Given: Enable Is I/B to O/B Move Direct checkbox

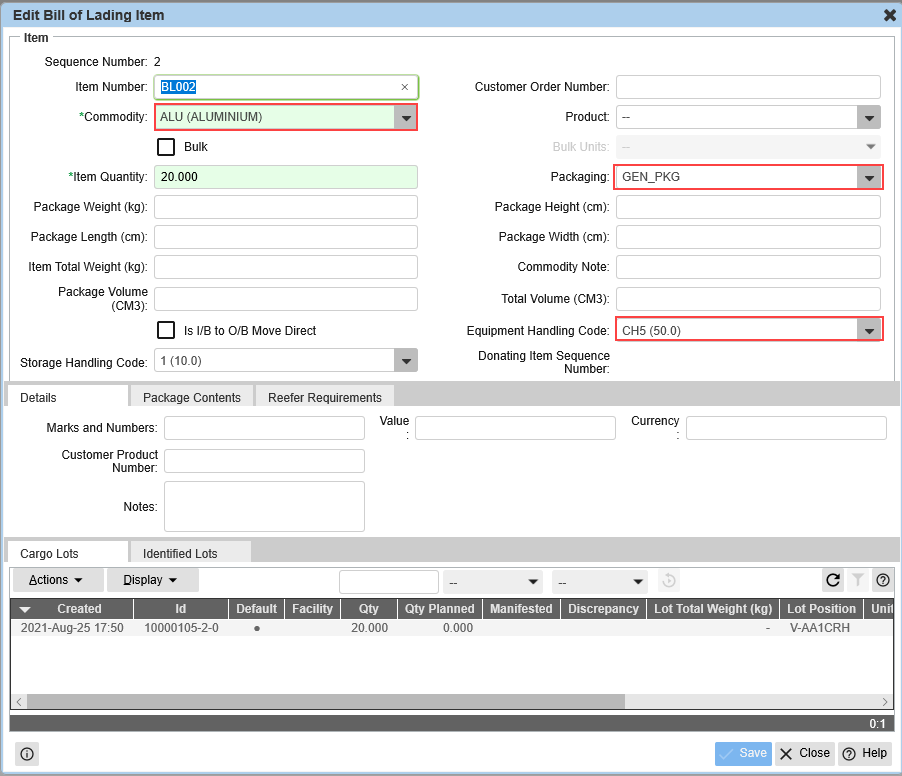Looking at the screenshot, I should point(166,330).
